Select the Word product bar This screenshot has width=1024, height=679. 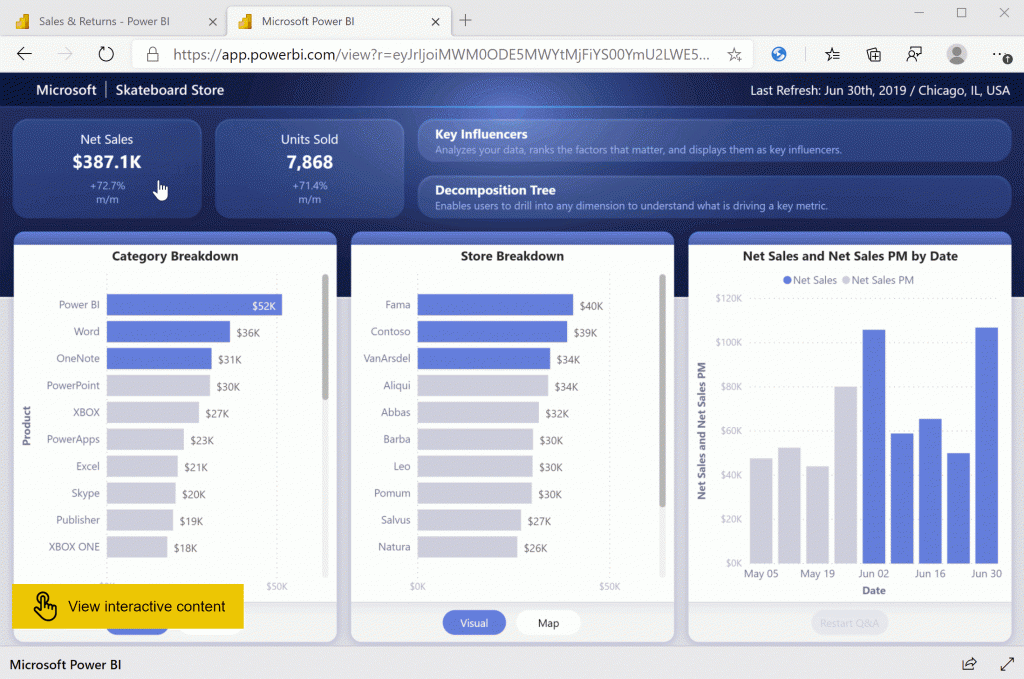(168, 332)
